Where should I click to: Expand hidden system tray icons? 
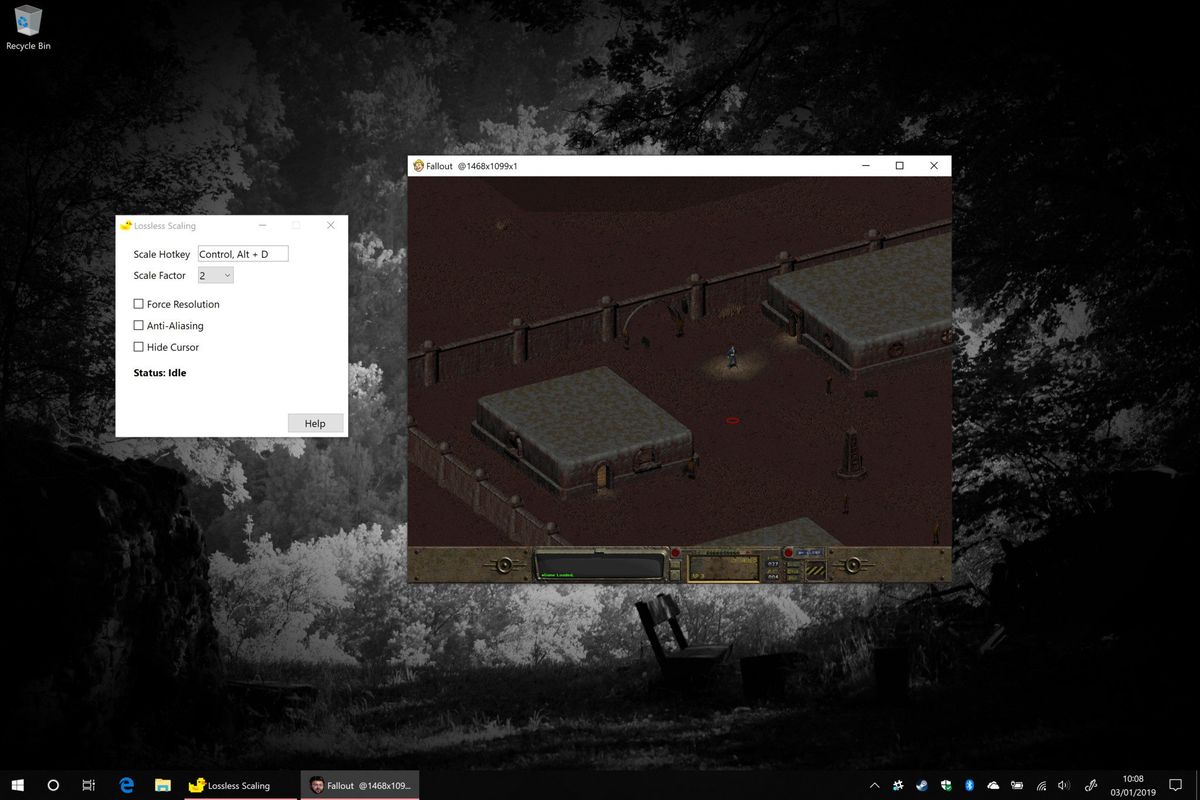(875, 785)
